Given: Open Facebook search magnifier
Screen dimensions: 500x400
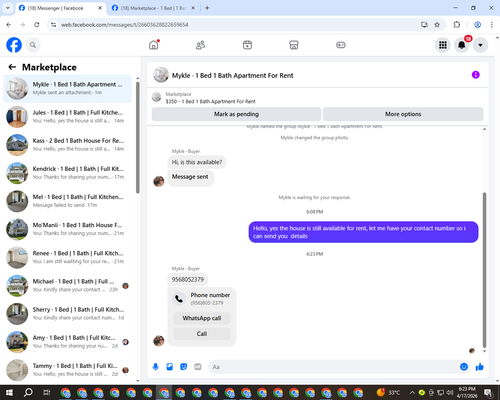Looking at the screenshot, I should 33,45.
